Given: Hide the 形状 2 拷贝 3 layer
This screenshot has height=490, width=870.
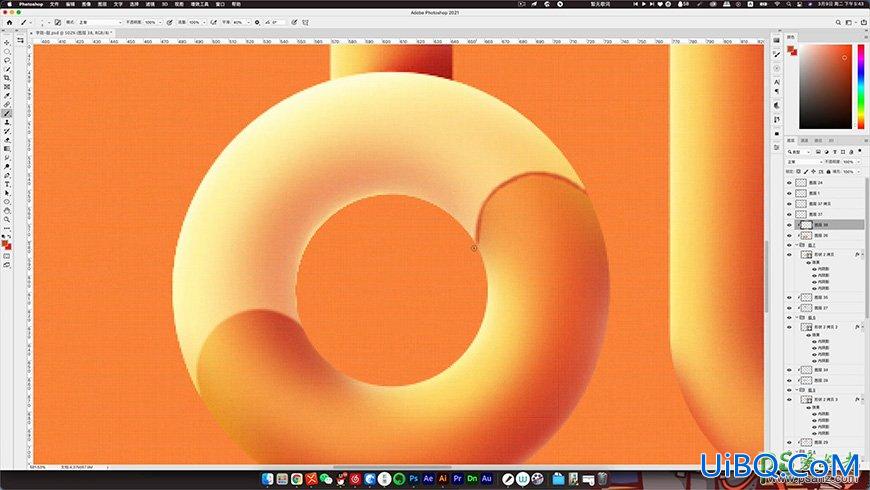Looking at the screenshot, I should [x=789, y=400].
